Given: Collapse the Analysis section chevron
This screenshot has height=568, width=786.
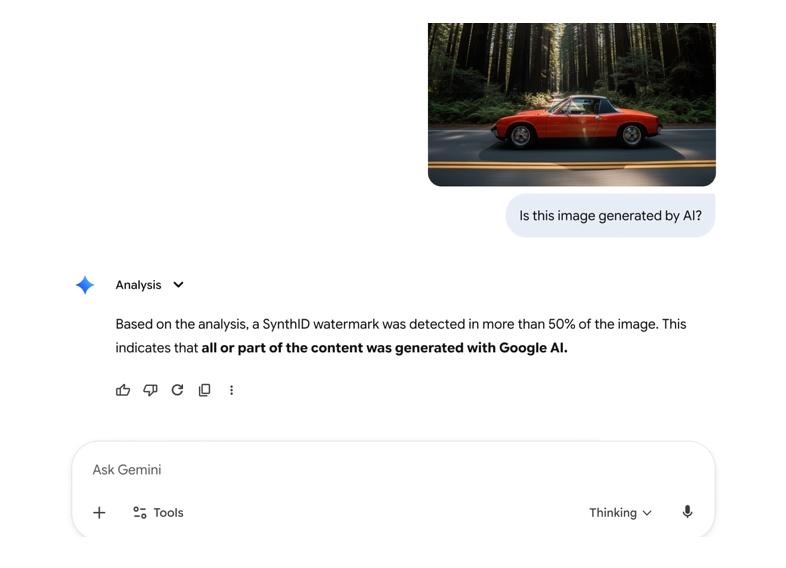Looking at the screenshot, I should tap(178, 285).
